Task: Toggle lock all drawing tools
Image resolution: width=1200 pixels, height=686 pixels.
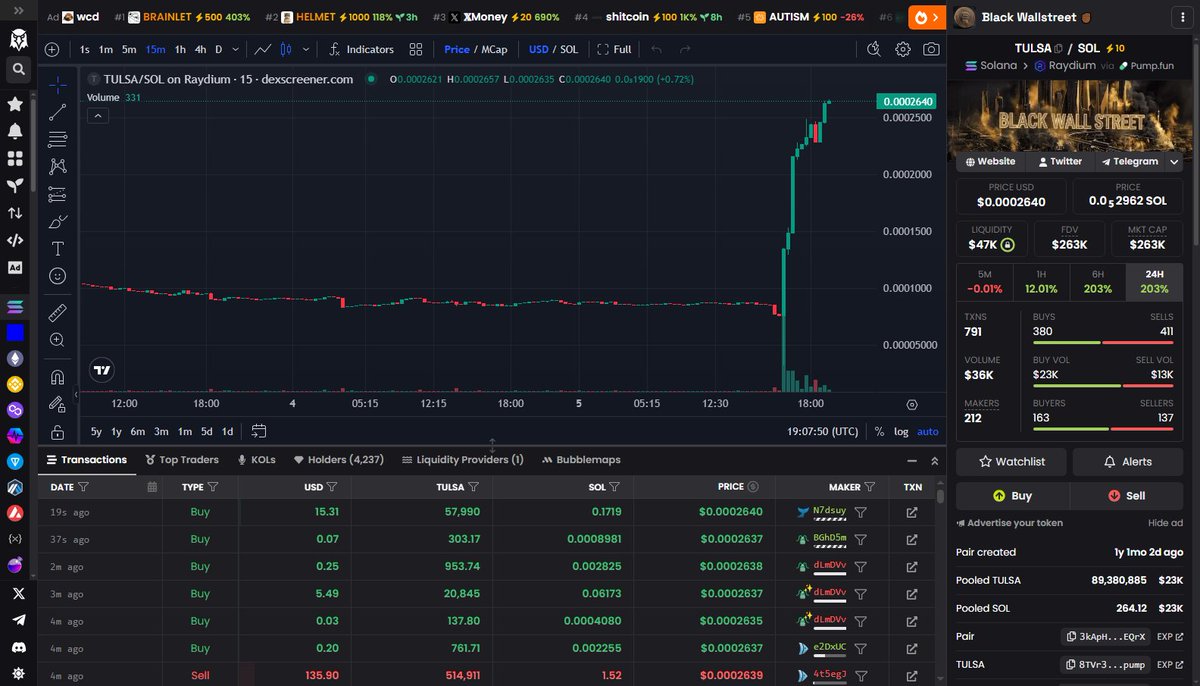Action: pyautogui.click(x=58, y=432)
